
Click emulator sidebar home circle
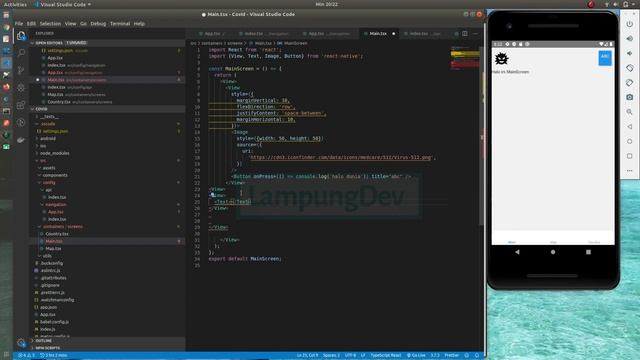pos(629,141)
